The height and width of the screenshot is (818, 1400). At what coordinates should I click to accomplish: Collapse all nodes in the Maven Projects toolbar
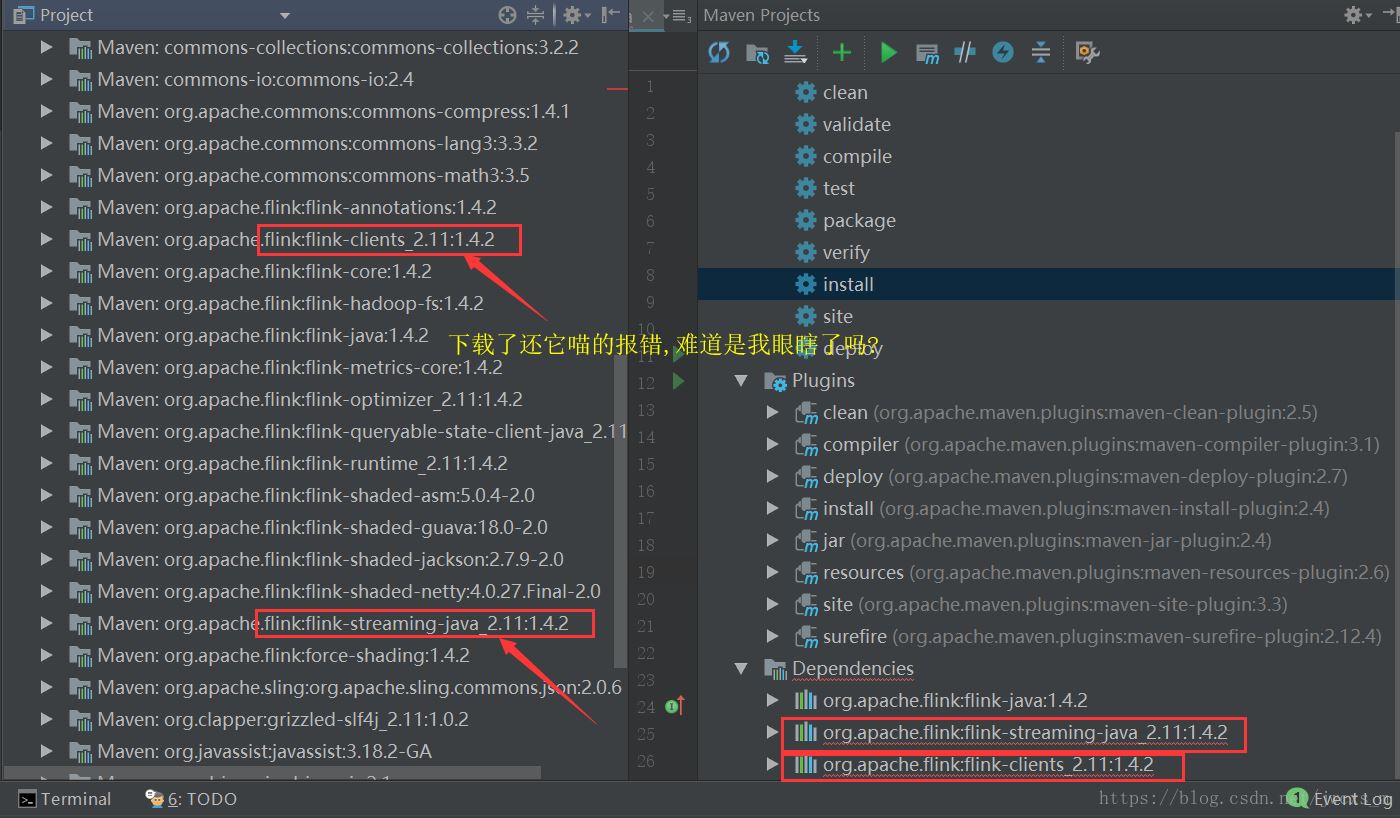pyautogui.click(x=1041, y=52)
